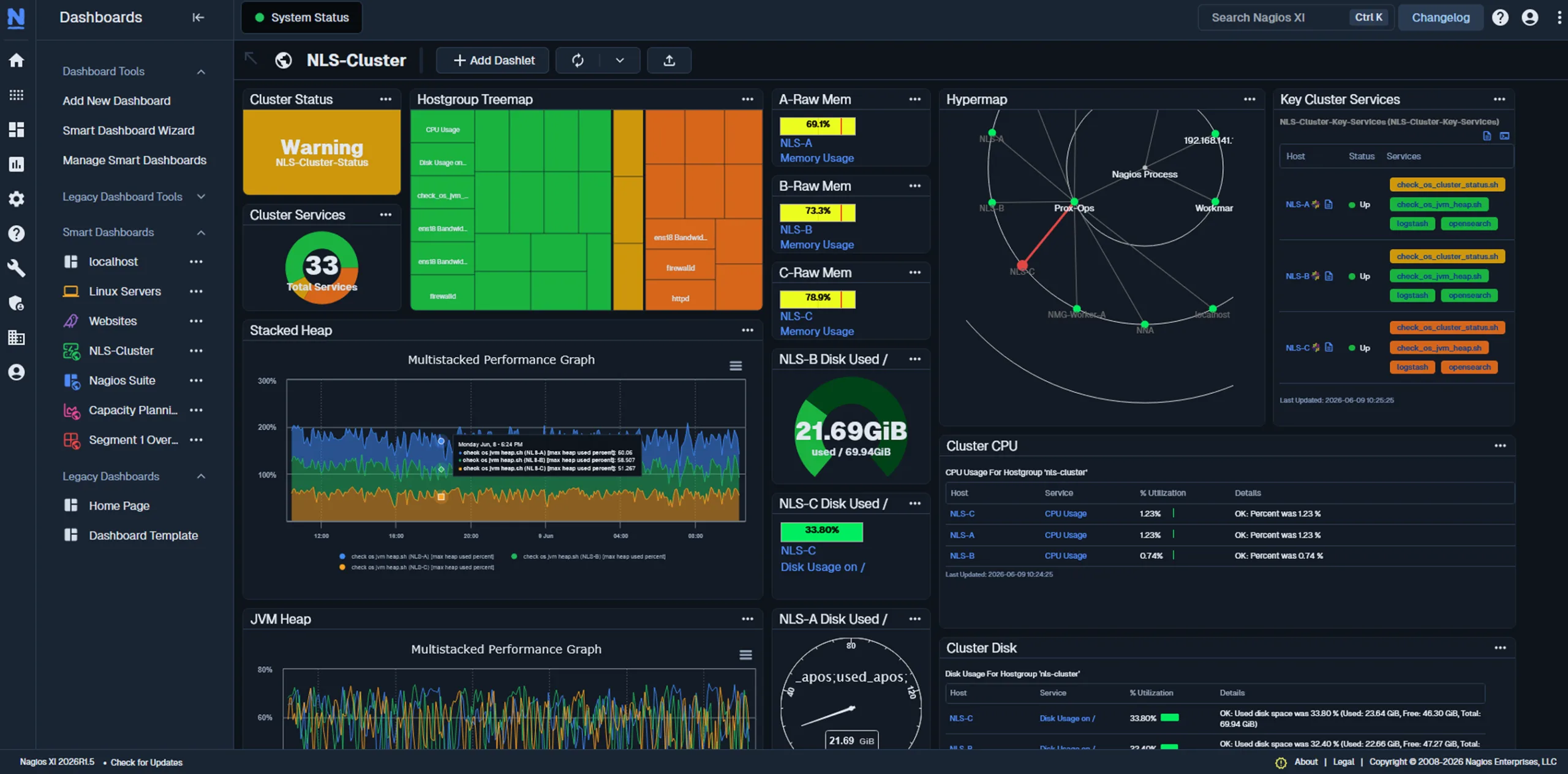Open Cluster CPU dashlet options dots
Screen dimensions: 1568x774
click(x=1500, y=446)
